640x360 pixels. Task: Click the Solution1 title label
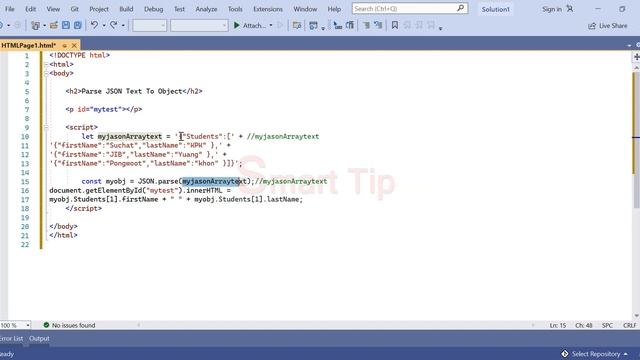point(496,9)
